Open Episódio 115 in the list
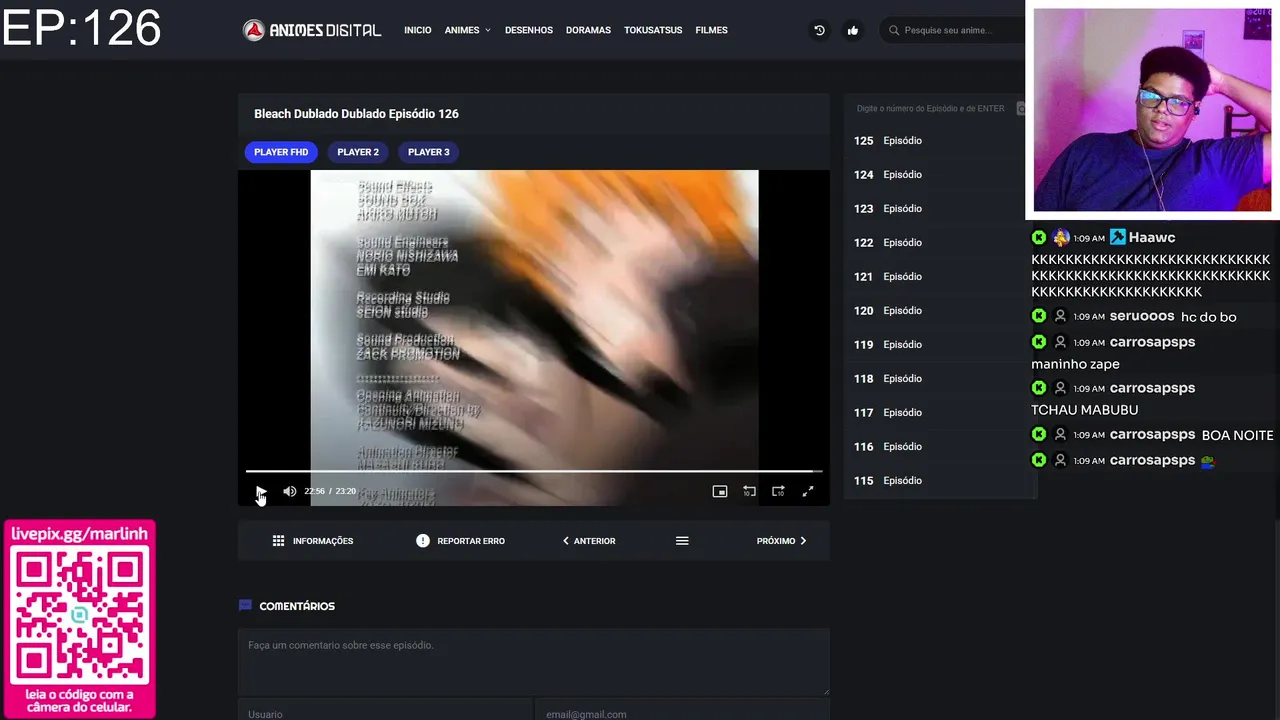The height and width of the screenshot is (720, 1280). coord(938,481)
